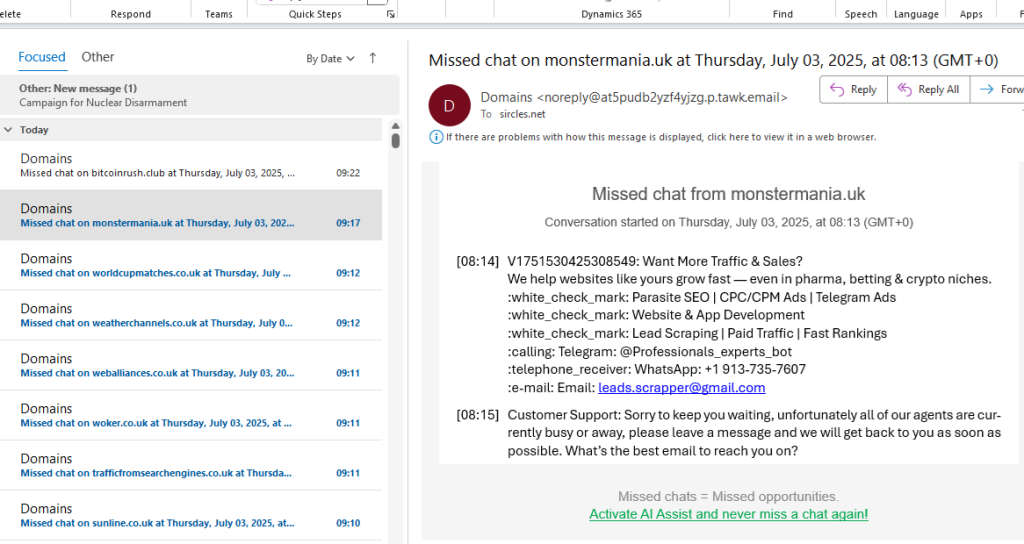Click the info icon beside display problems notice
The image size is (1024, 544).
pos(436,137)
